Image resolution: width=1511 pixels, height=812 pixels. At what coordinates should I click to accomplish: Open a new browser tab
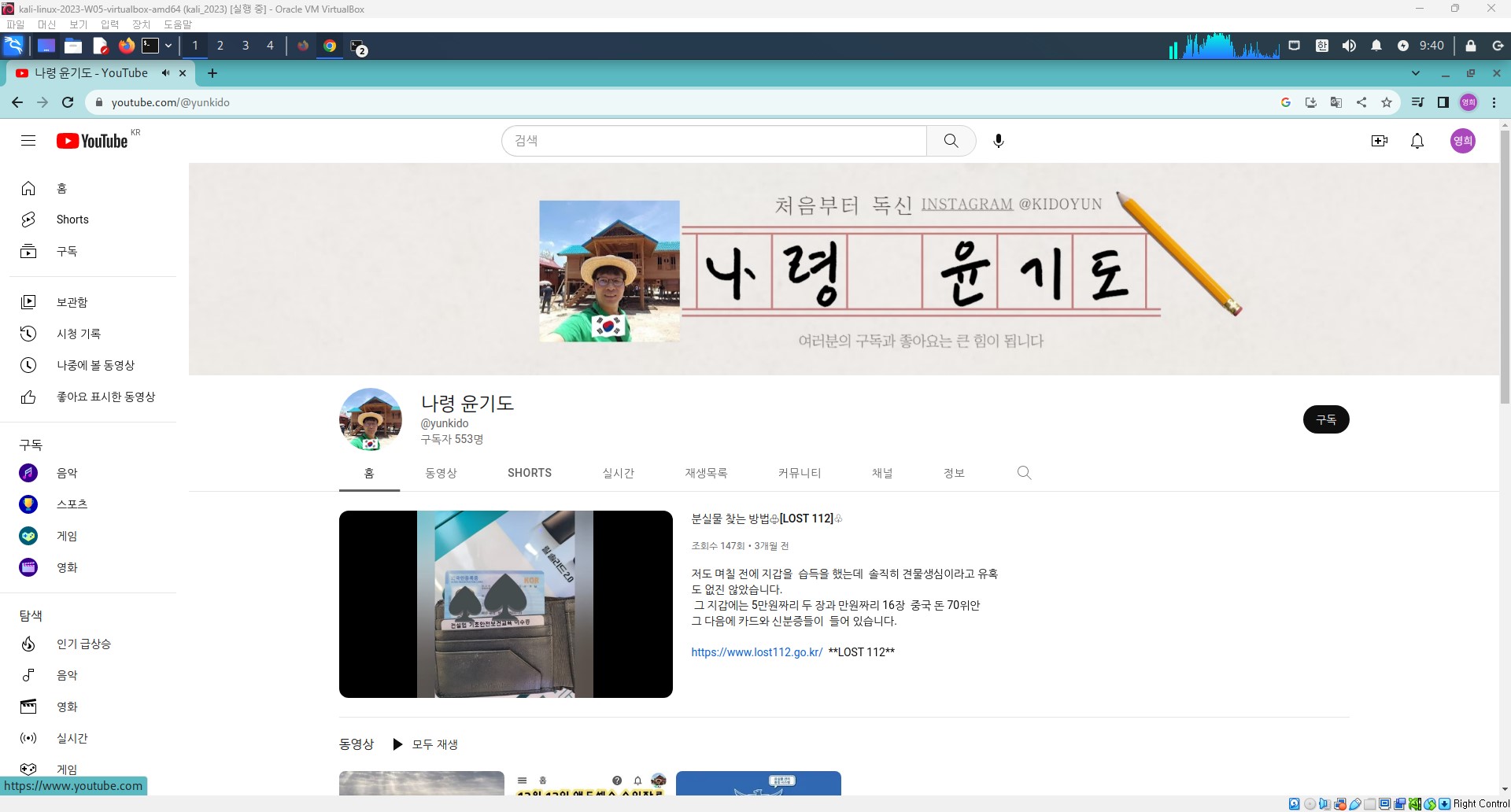212,73
